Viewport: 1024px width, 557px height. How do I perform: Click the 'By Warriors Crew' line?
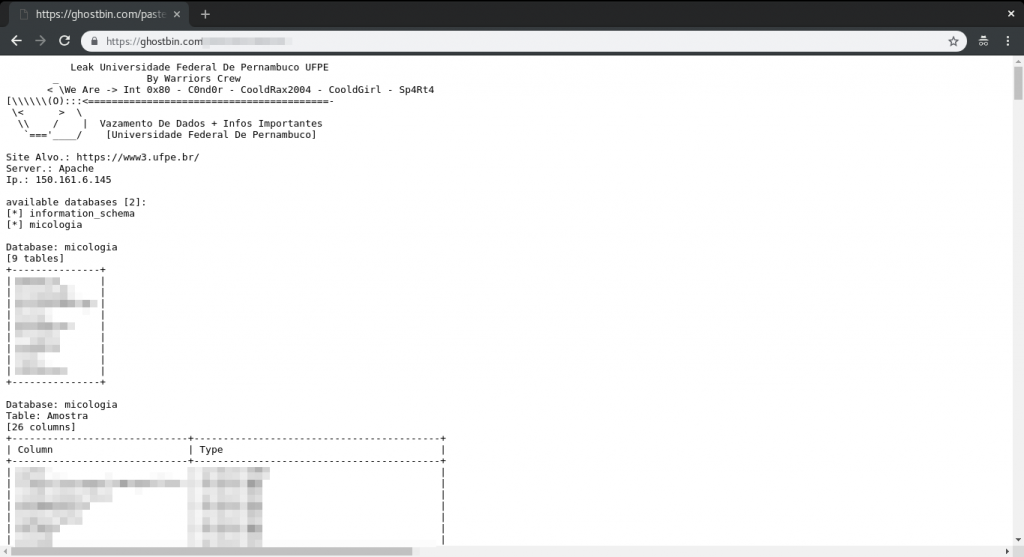click(x=193, y=78)
